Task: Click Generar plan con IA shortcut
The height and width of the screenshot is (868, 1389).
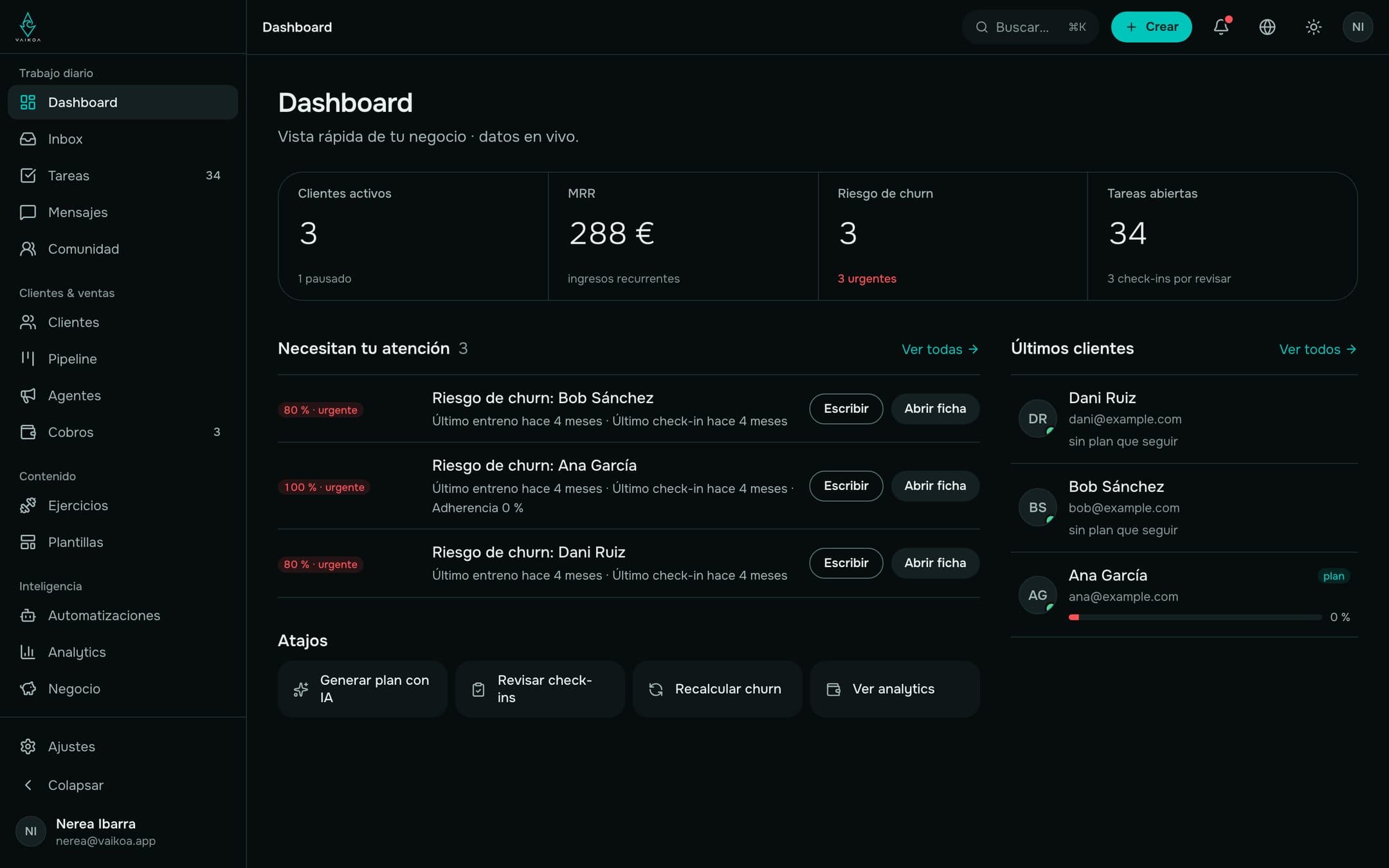Action: coord(362,689)
